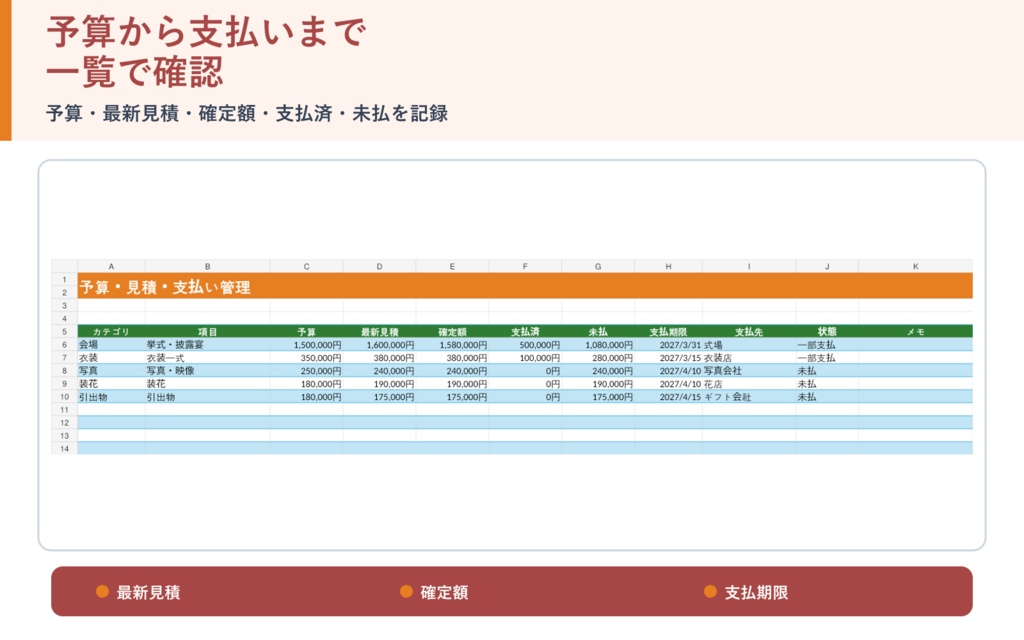Select the 280,000円 unpaid cell

pos(598,358)
